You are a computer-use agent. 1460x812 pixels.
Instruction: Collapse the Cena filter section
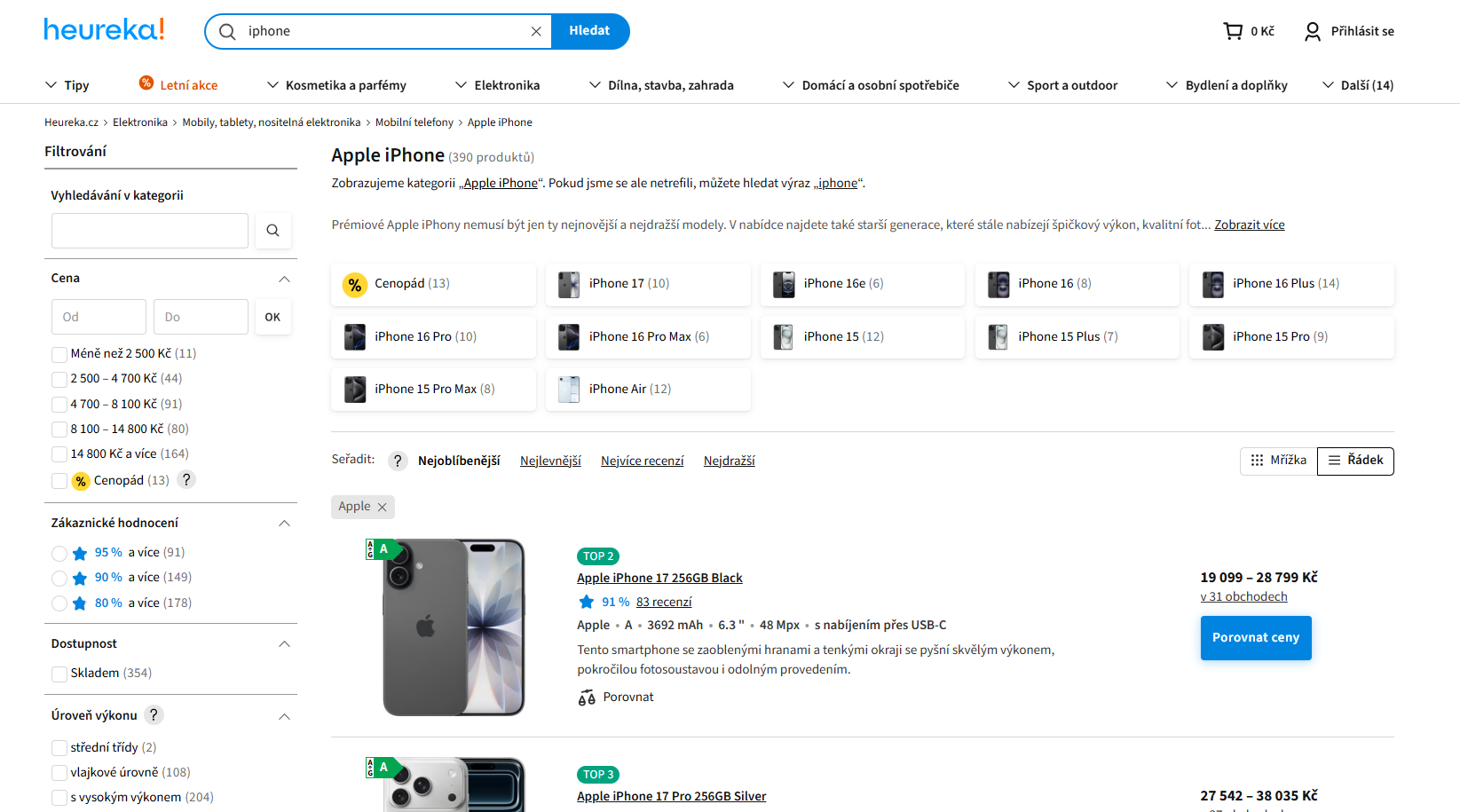(284, 279)
